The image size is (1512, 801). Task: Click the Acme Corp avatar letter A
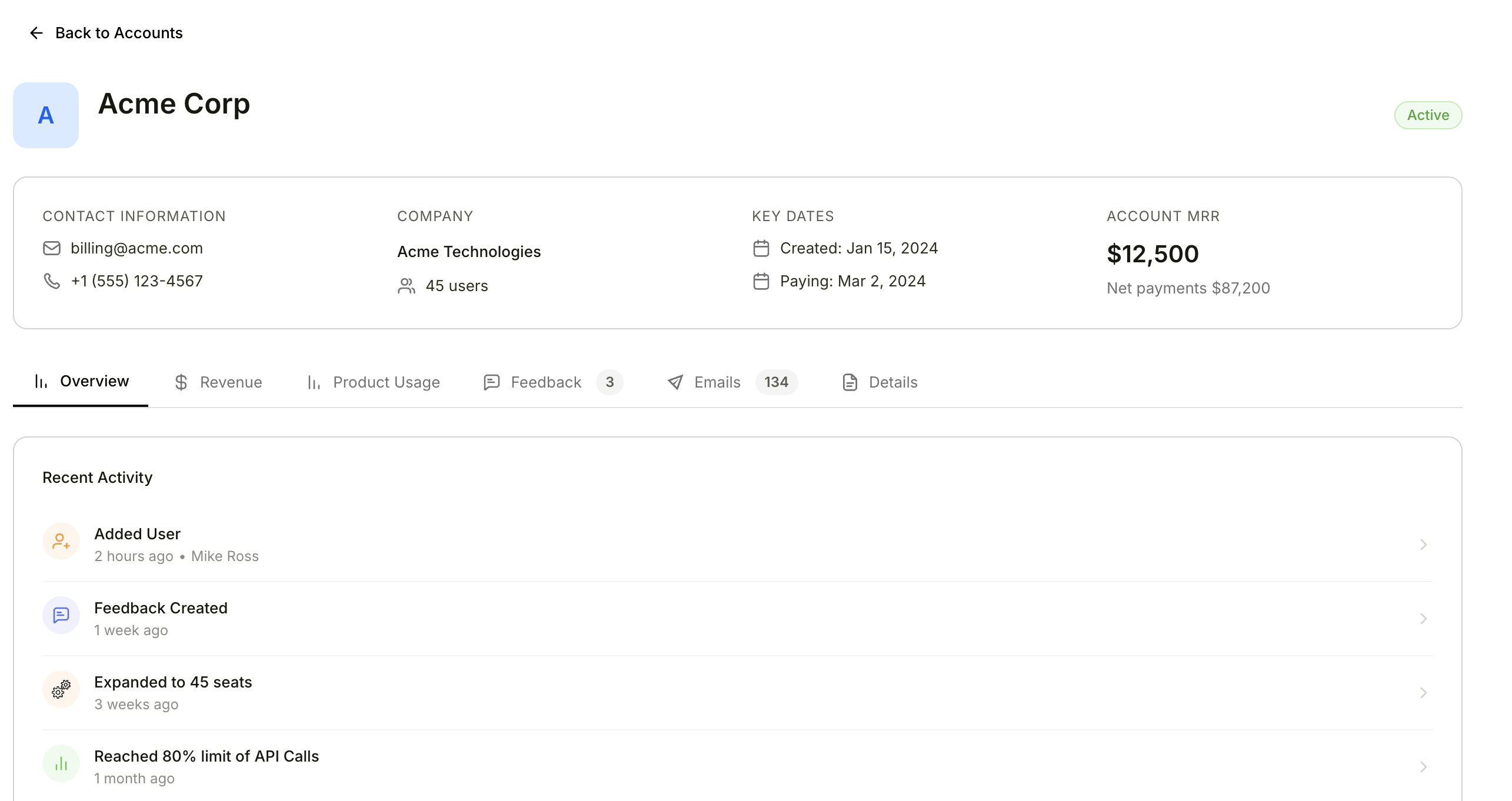[46, 115]
